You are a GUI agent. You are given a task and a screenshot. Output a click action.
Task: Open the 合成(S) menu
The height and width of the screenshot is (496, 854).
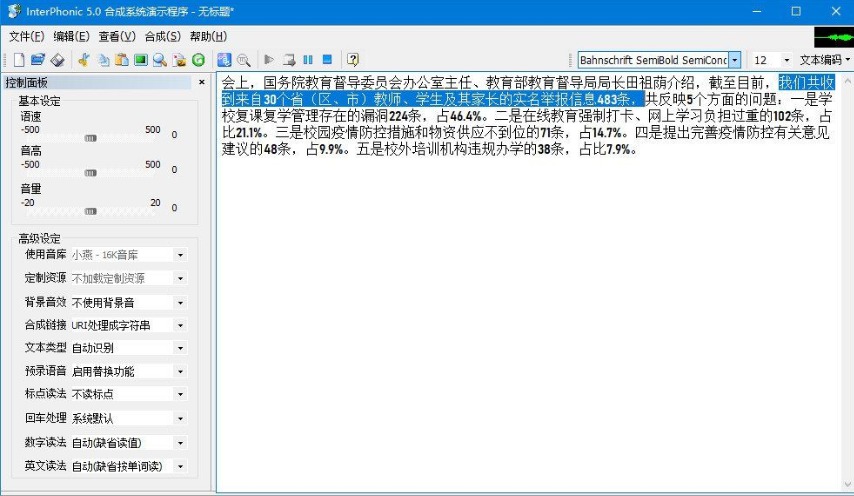pyautogui.click(x=162, y=36)
